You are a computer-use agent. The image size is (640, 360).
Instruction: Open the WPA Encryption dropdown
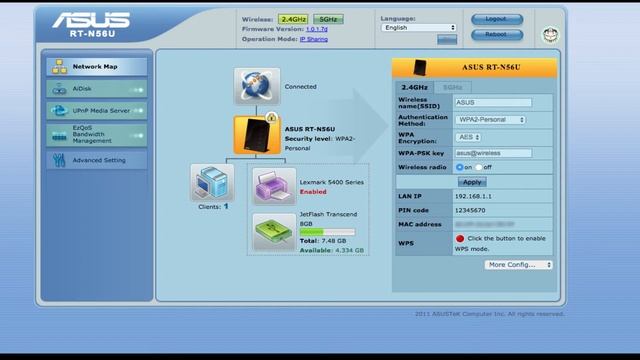point(468,137)
